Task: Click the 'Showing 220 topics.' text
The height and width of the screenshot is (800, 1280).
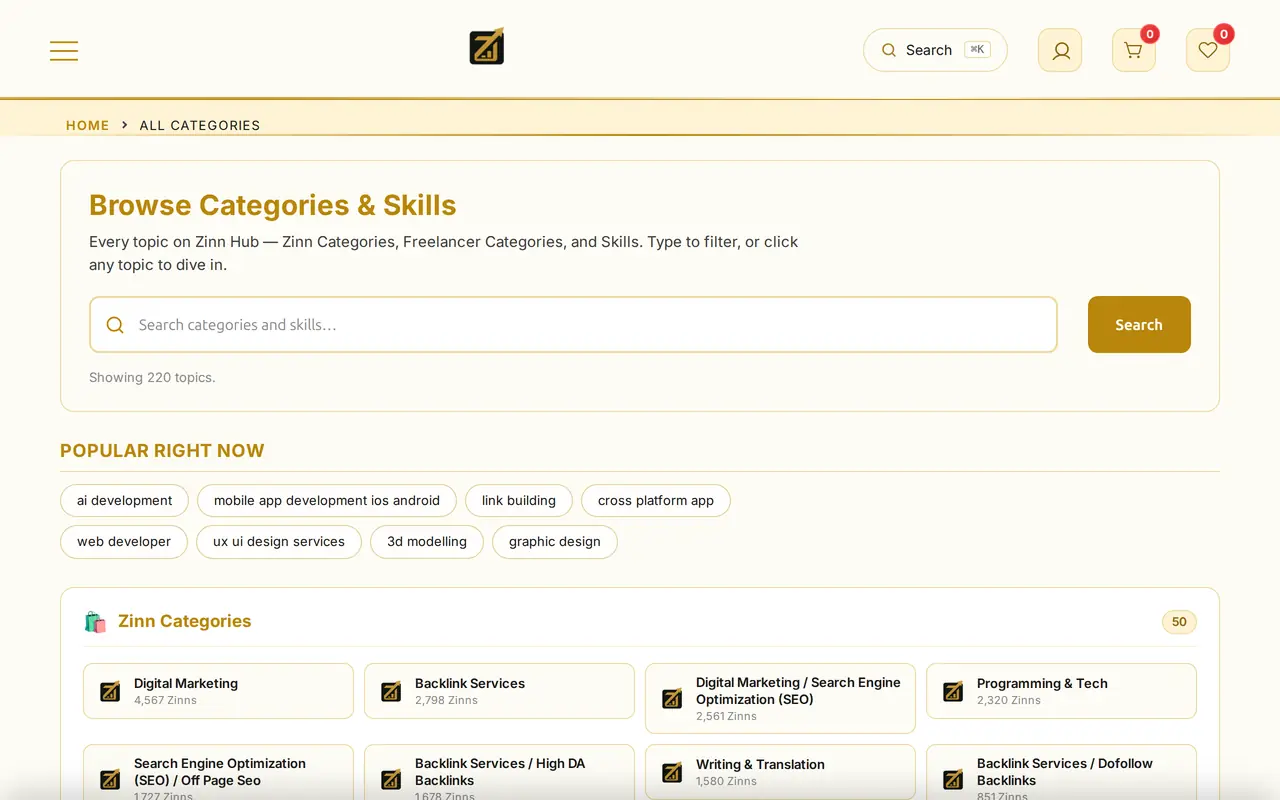Action: [x=152, y=377]
